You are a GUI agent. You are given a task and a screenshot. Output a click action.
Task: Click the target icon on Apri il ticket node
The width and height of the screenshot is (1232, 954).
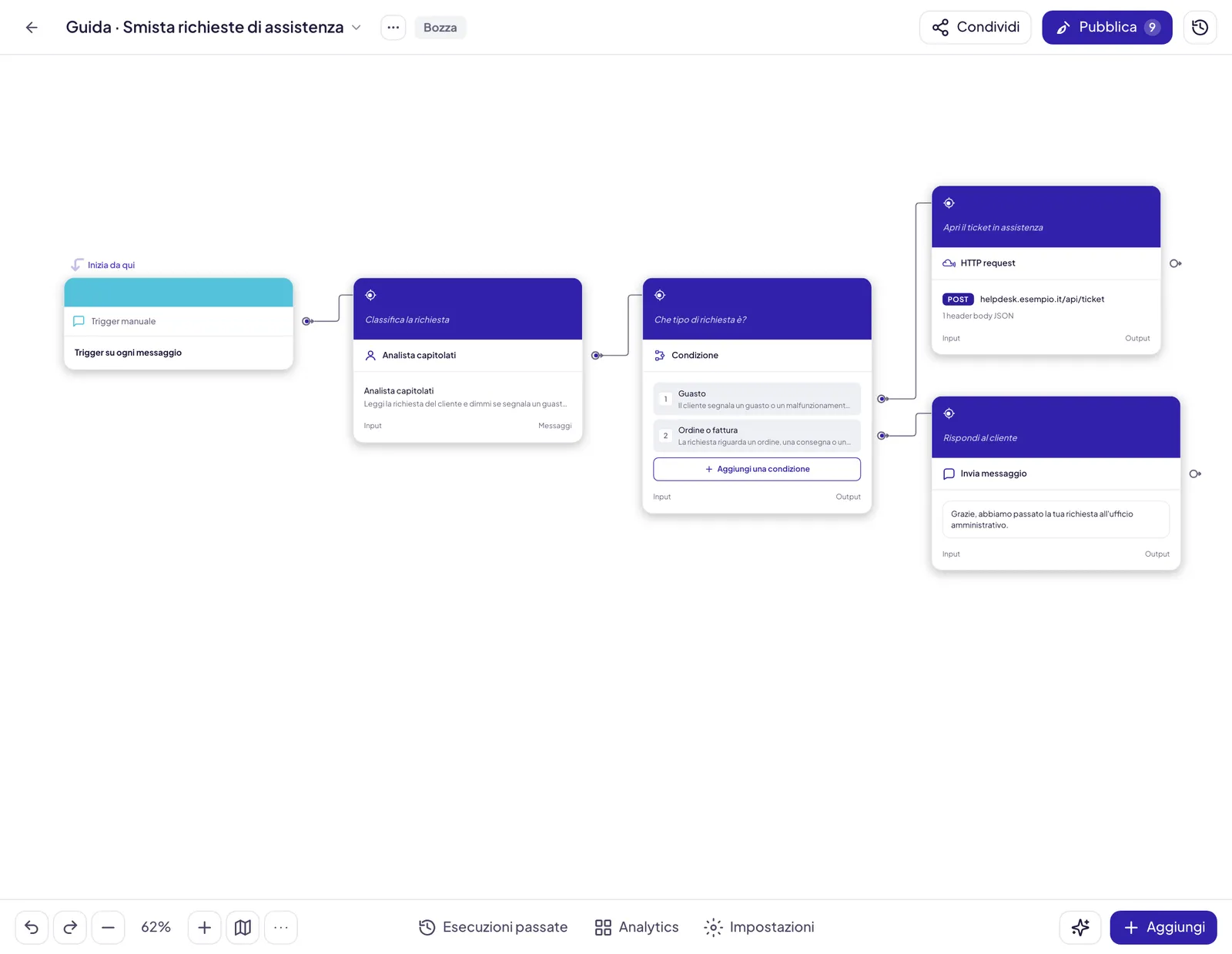click(x=949, y=203)
